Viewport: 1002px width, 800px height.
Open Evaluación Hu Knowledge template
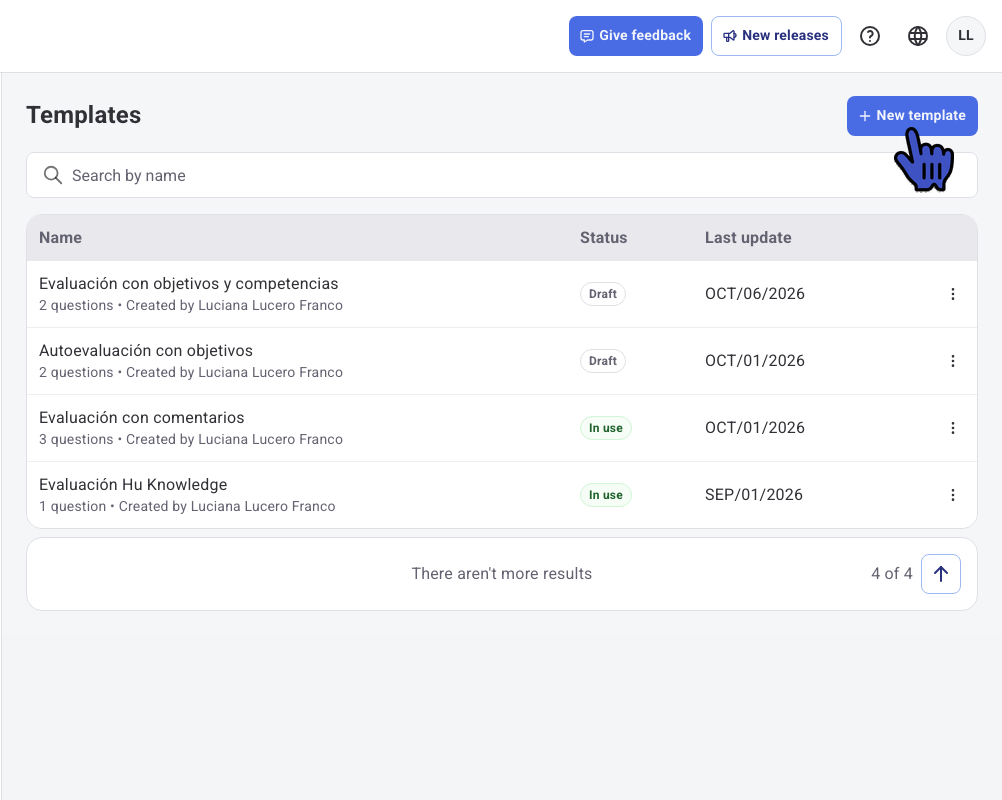133,485
